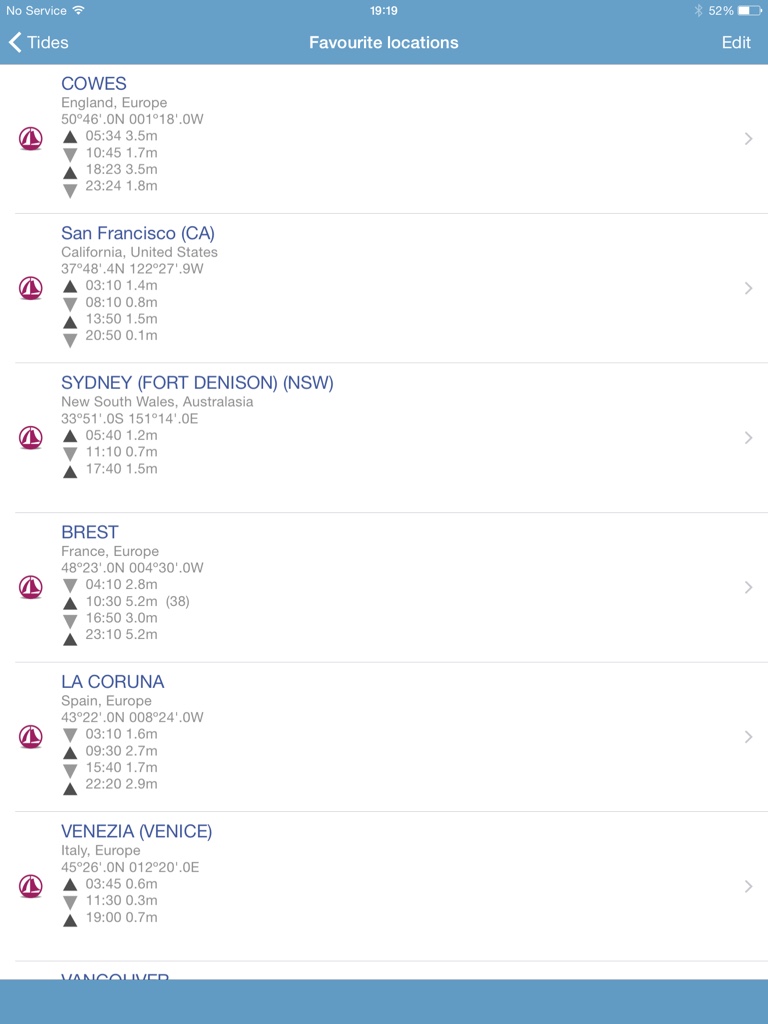Screen dimensions: 768x1024
Task: Open VENEZIA details via right chevron
Action: (x=748, y=886)
